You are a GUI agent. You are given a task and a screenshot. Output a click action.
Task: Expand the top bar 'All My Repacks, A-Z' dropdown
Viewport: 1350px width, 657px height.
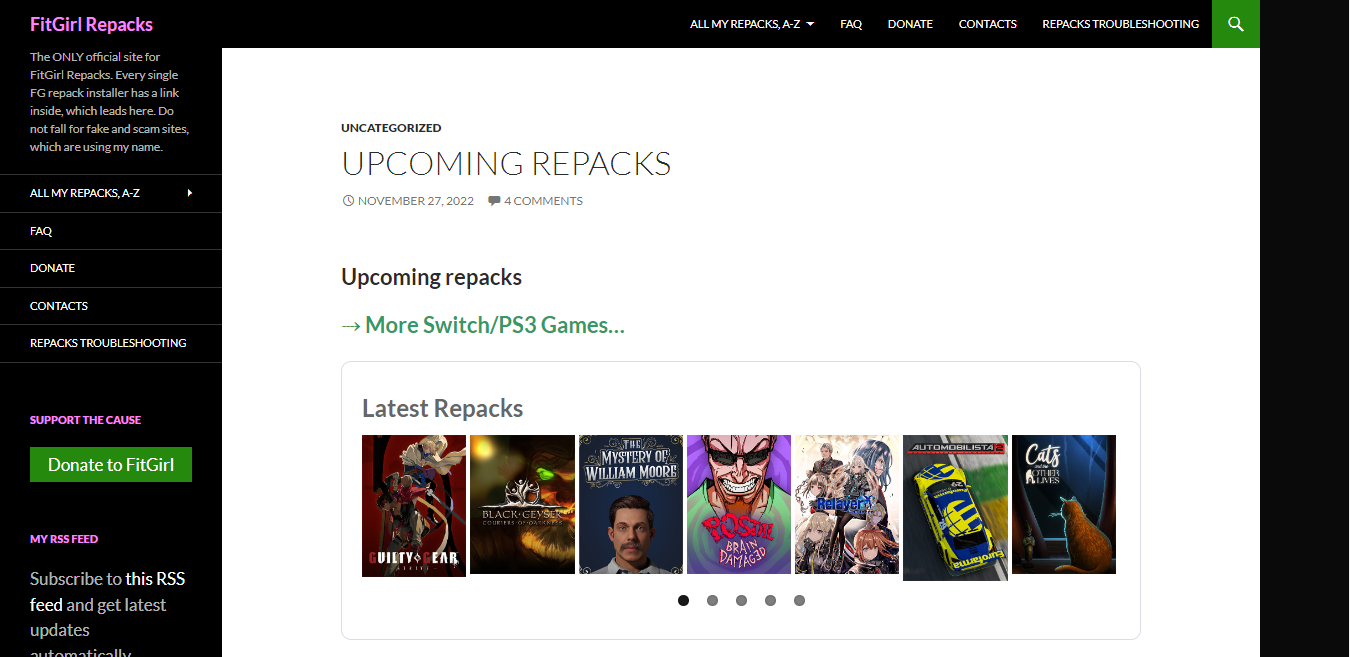752,24
